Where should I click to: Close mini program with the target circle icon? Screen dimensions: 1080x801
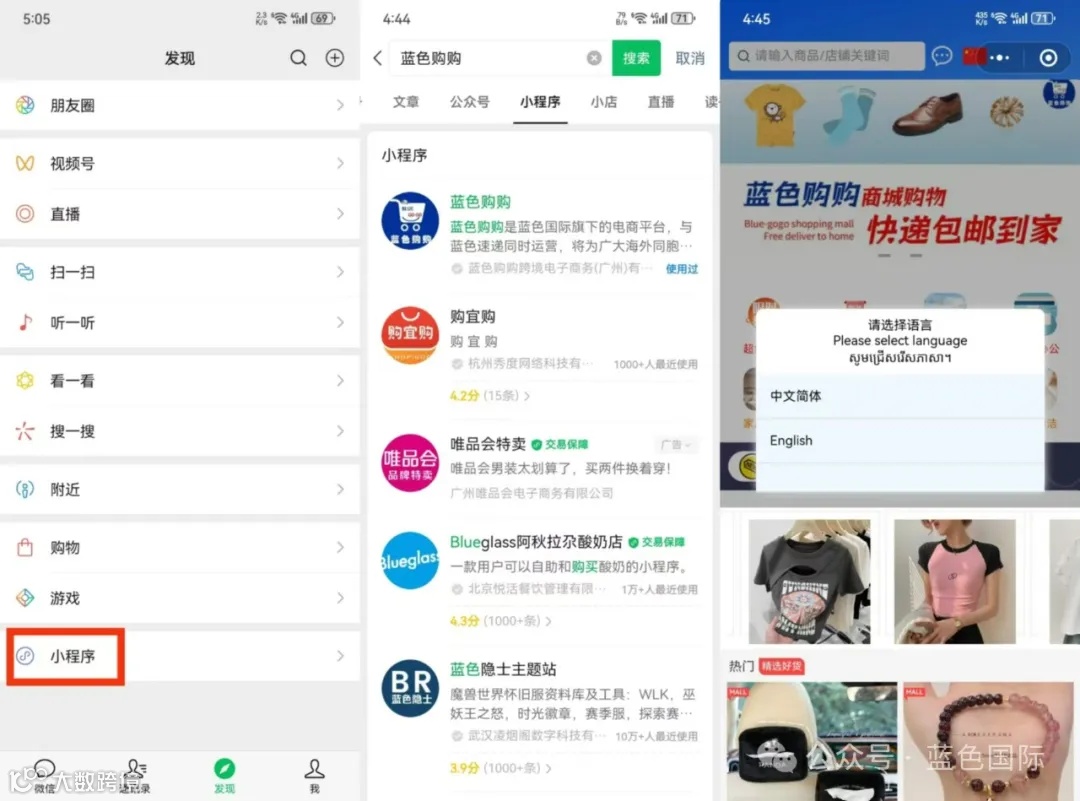(x=1048, y=57)
